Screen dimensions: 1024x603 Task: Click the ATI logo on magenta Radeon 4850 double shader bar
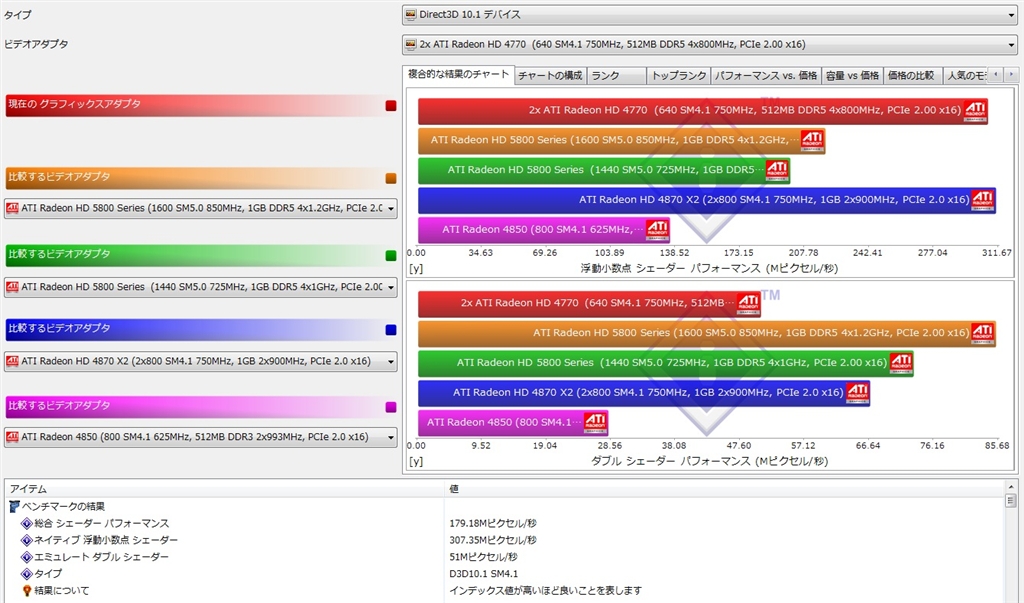pyautogui.click(x=595, y=423)
